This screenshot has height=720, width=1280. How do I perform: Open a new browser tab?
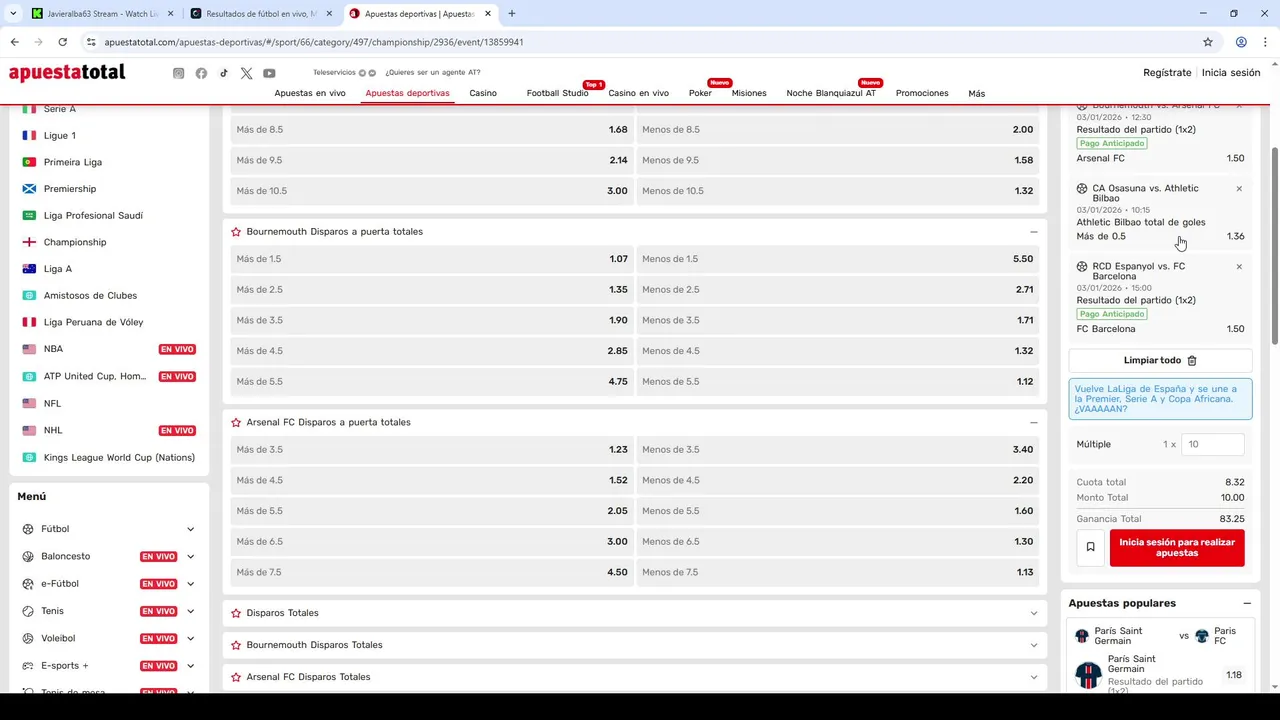[x=512, y=14]
